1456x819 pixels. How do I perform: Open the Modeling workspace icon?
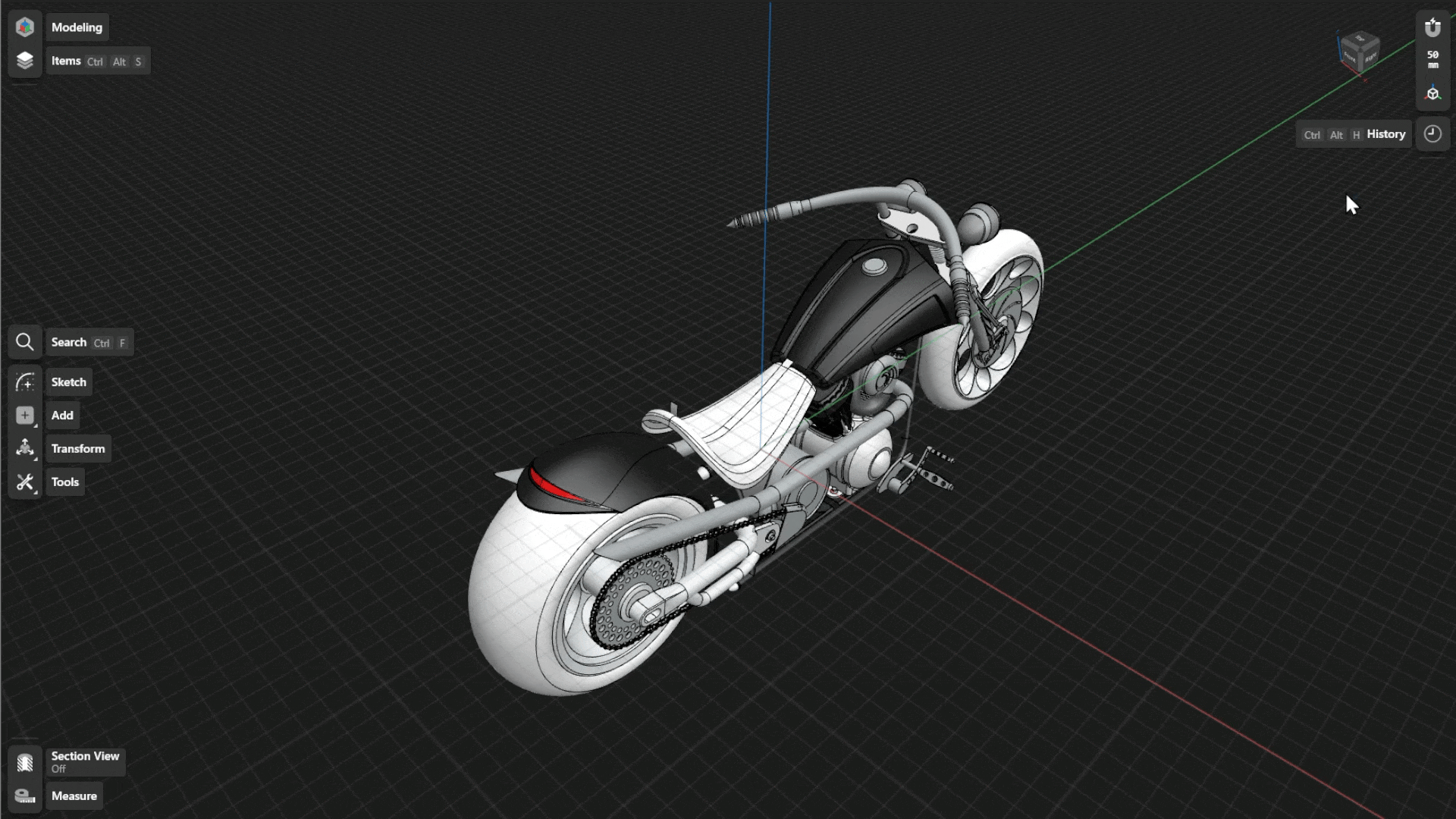(x=25, y=27)
